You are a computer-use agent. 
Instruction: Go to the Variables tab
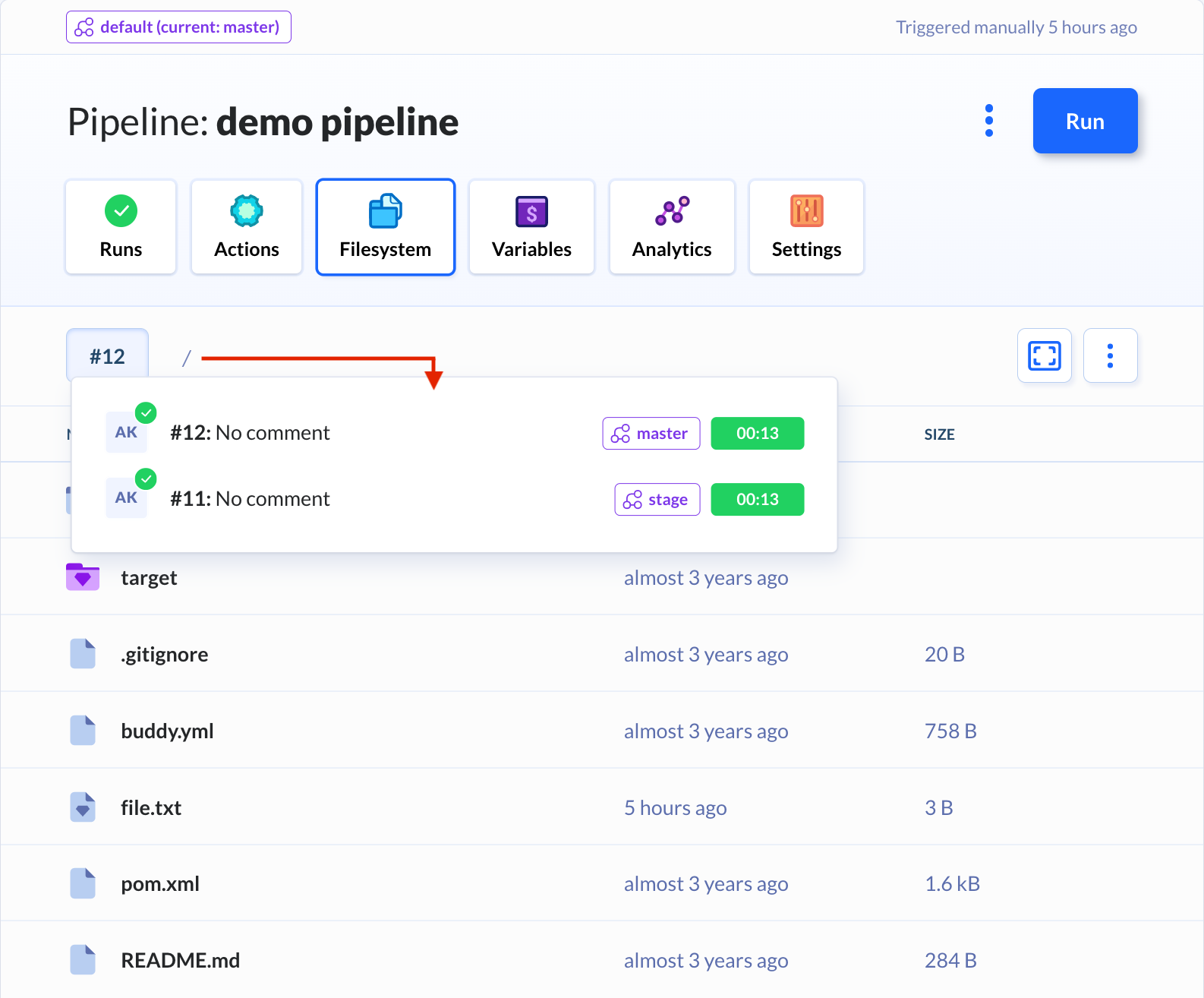[x=531, y=226]
